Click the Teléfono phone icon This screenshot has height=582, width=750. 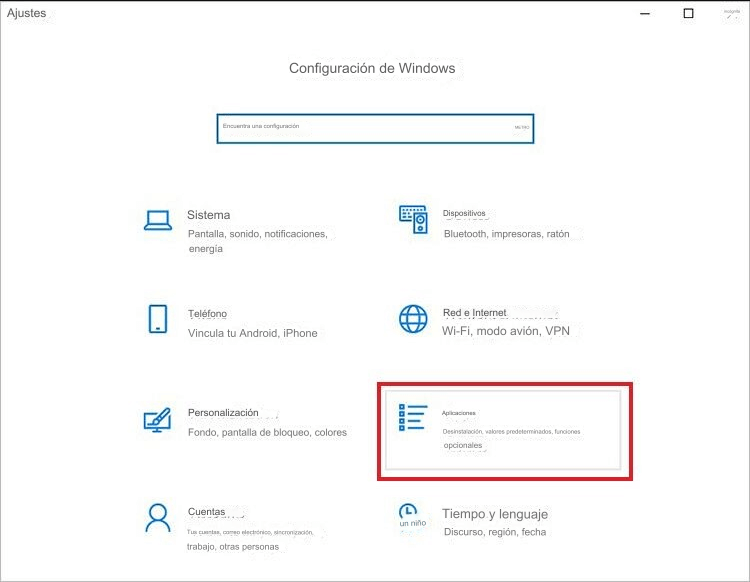158,318
